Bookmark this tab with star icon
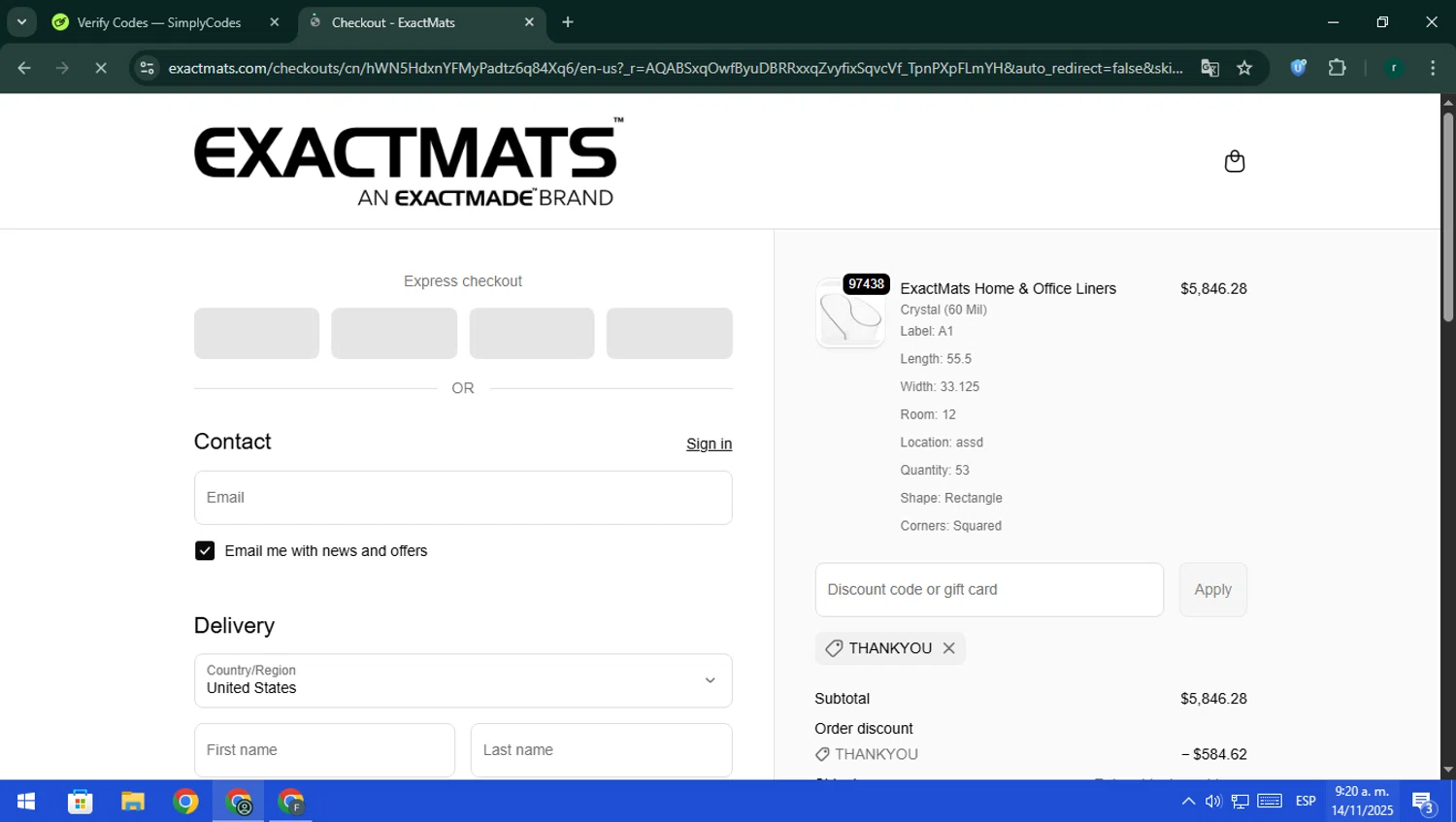Image resolution: width=1456 pixels, height=822 pixels. 1244,68
